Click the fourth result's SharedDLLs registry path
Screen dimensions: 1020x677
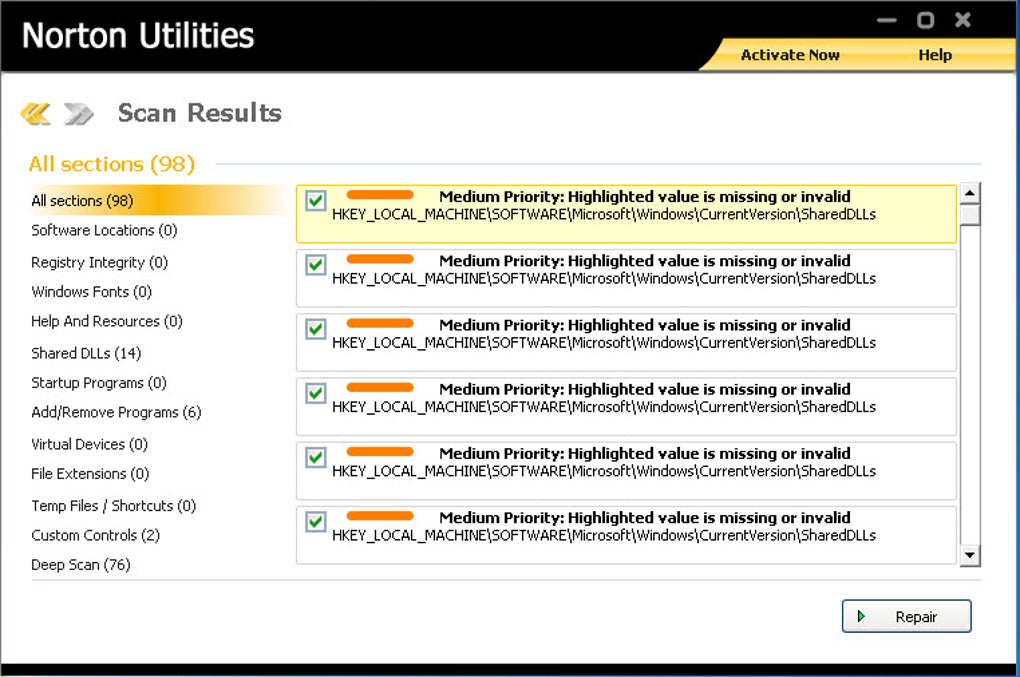[604, 407]
